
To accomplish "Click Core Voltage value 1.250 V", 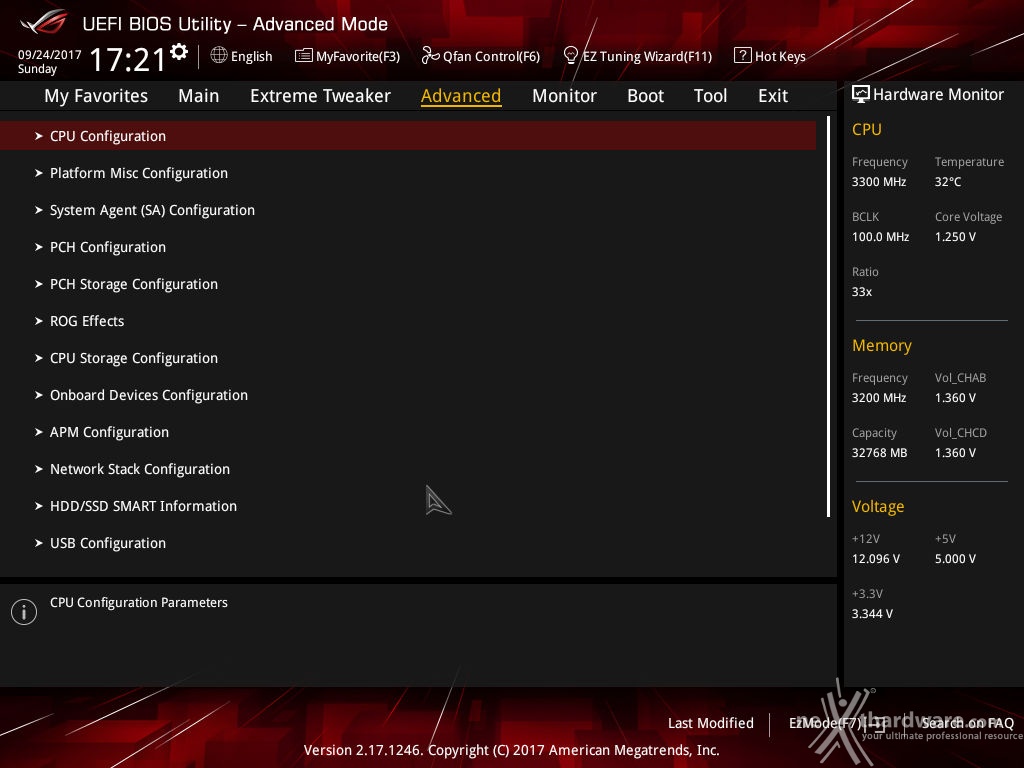I will tap(955, 236).
